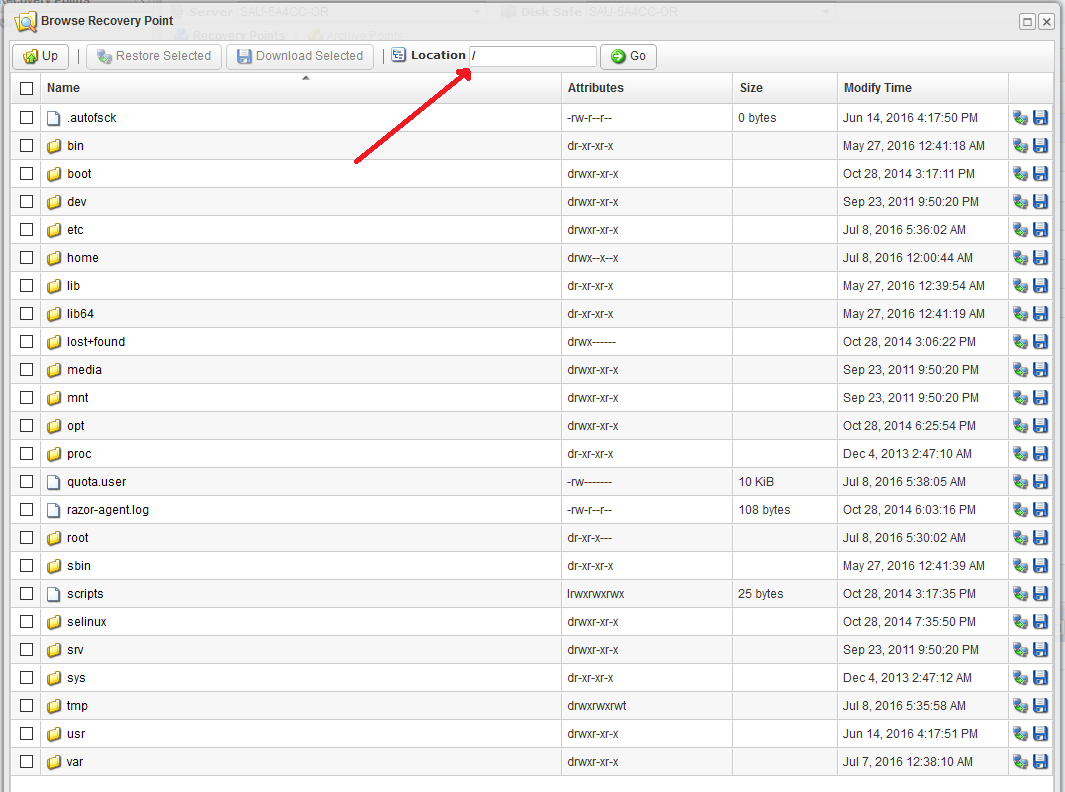Click the restore icon for the etc folder

tap(1021, 229)
